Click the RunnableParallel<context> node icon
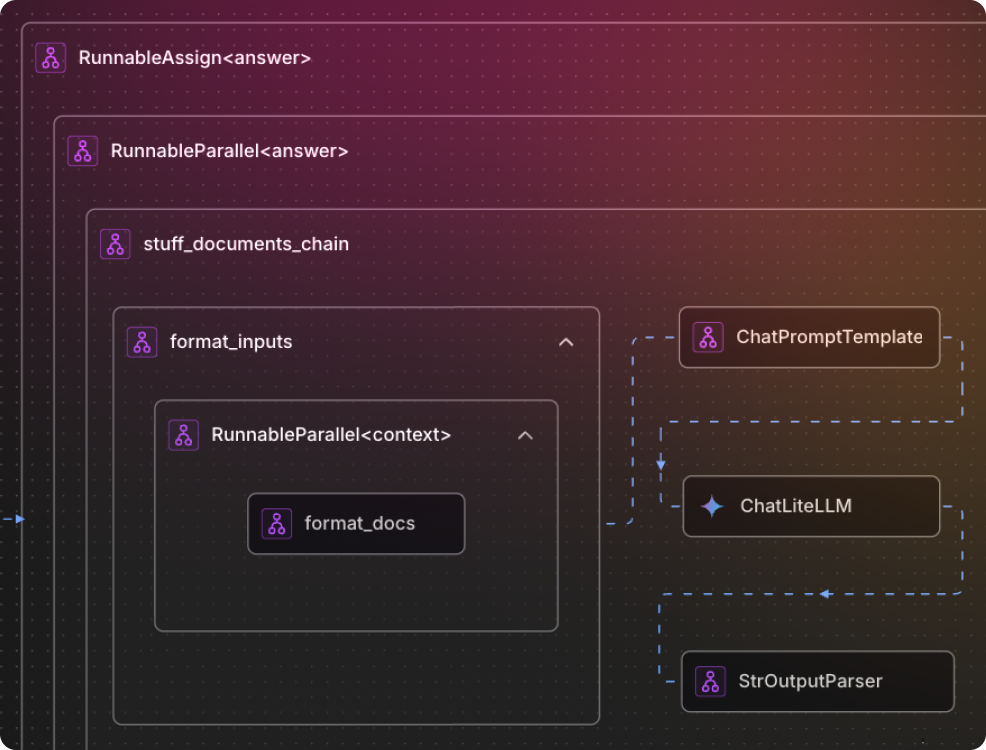The image size is (986, 750). click(184, 435)
